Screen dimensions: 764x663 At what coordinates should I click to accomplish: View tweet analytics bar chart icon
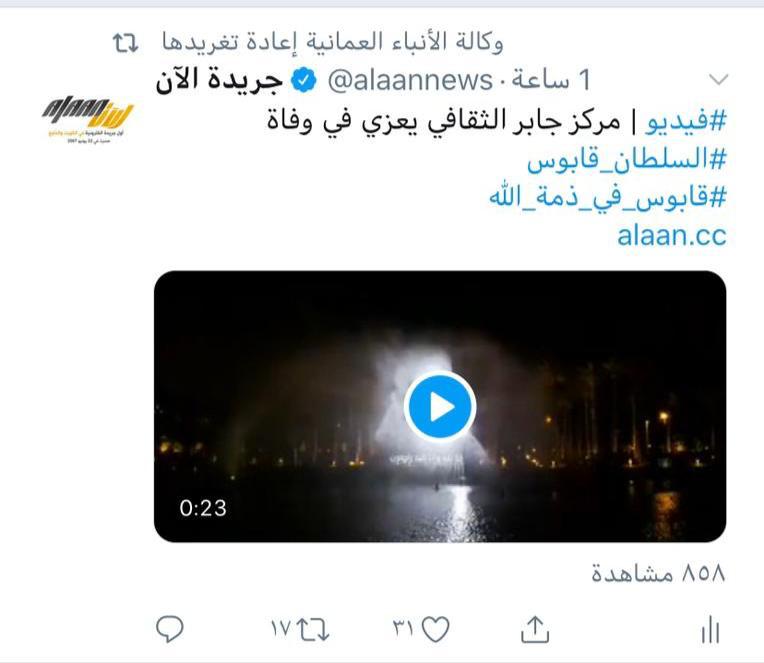[x=710, y=630]
